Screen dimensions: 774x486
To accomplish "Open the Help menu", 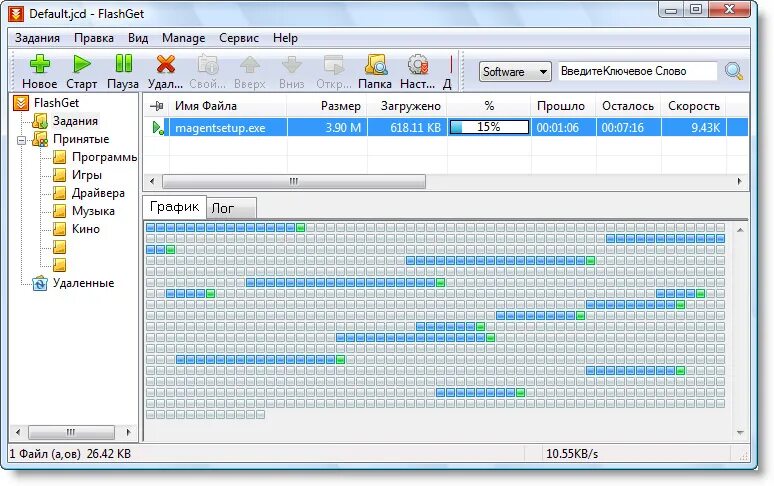I will tap(285, 38).
